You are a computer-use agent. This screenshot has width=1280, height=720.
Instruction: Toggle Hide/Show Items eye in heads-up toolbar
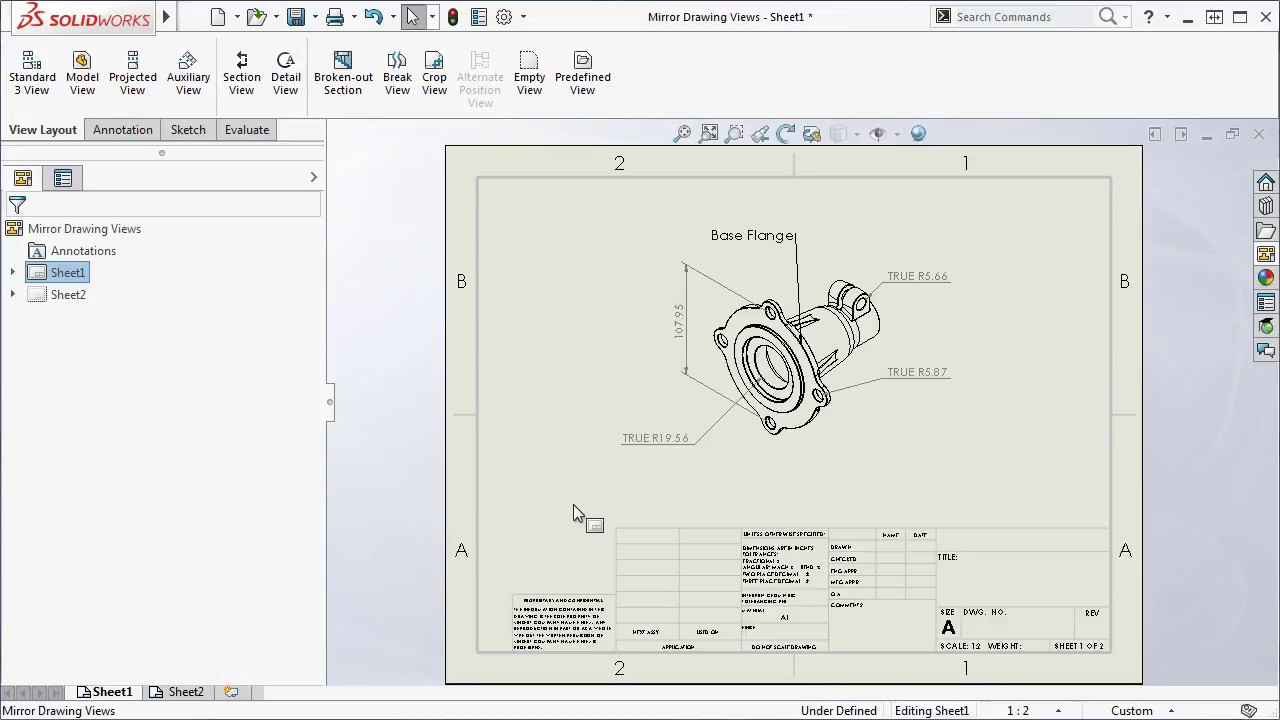point(877,132)
